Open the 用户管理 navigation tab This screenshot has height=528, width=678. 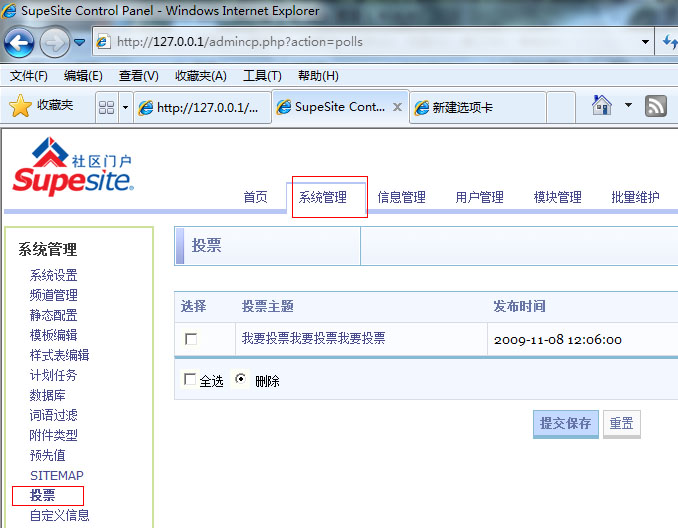coord(480,197)
